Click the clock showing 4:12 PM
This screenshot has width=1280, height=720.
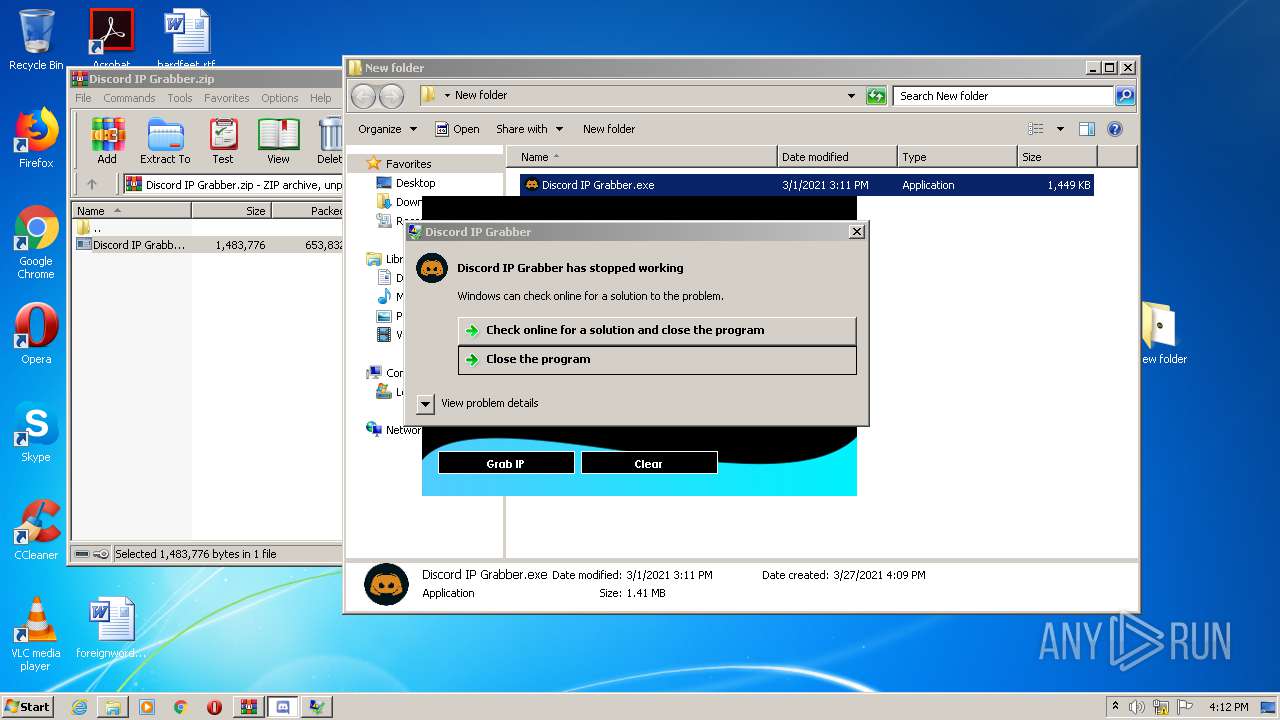point(1229,707)
